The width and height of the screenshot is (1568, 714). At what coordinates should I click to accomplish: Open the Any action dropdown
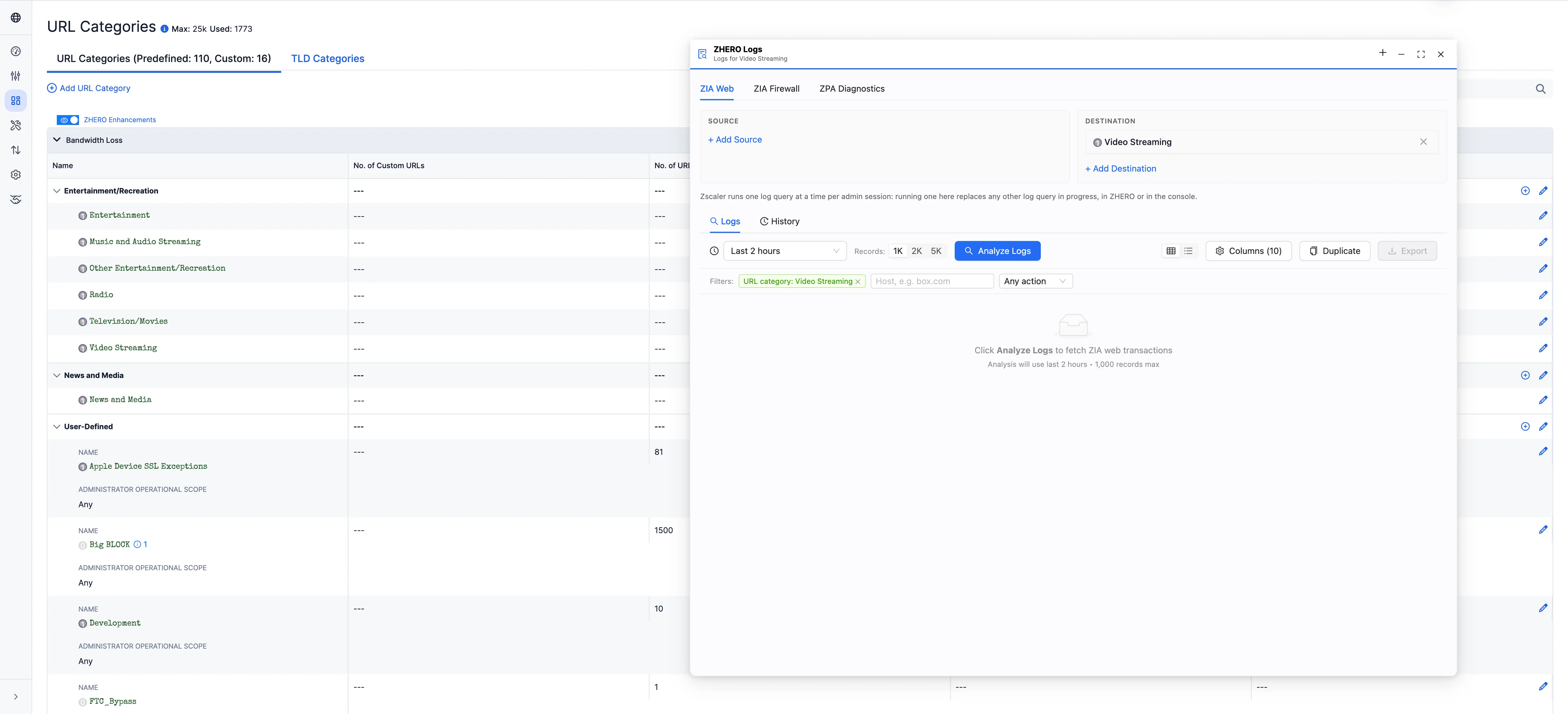1035,281
